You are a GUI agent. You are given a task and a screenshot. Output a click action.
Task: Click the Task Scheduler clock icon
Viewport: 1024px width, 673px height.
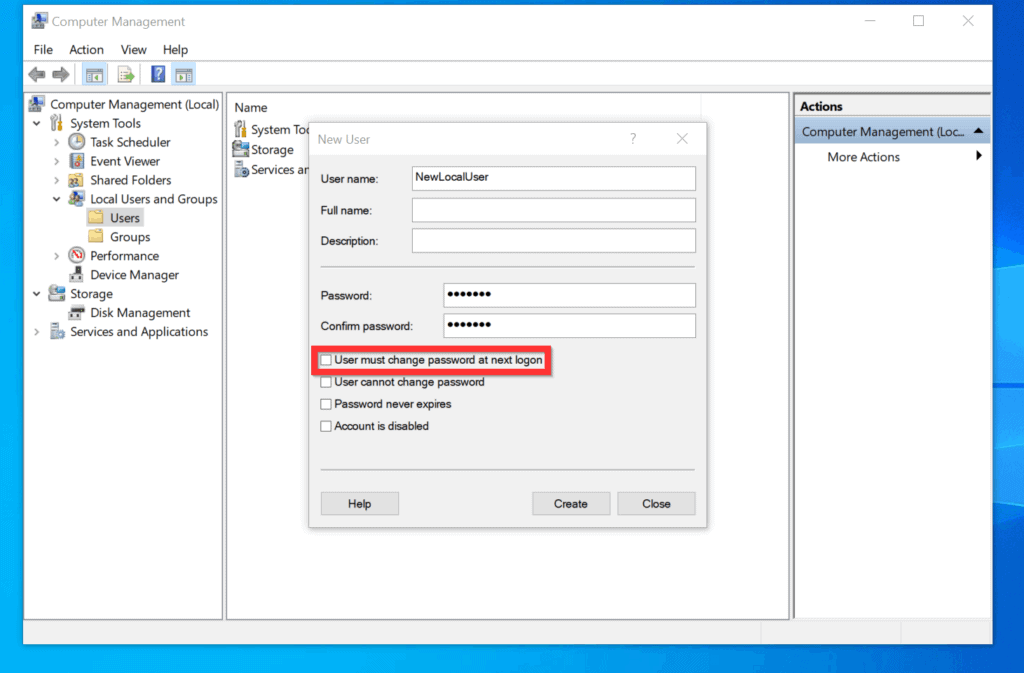76,142
